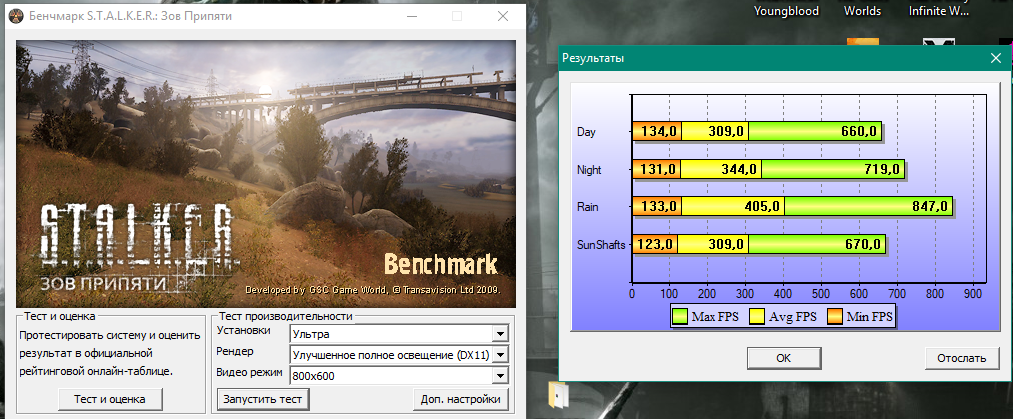Click the Отослать send button
The width and height of the screenshot is (1013, 419).
pos(962,358)
